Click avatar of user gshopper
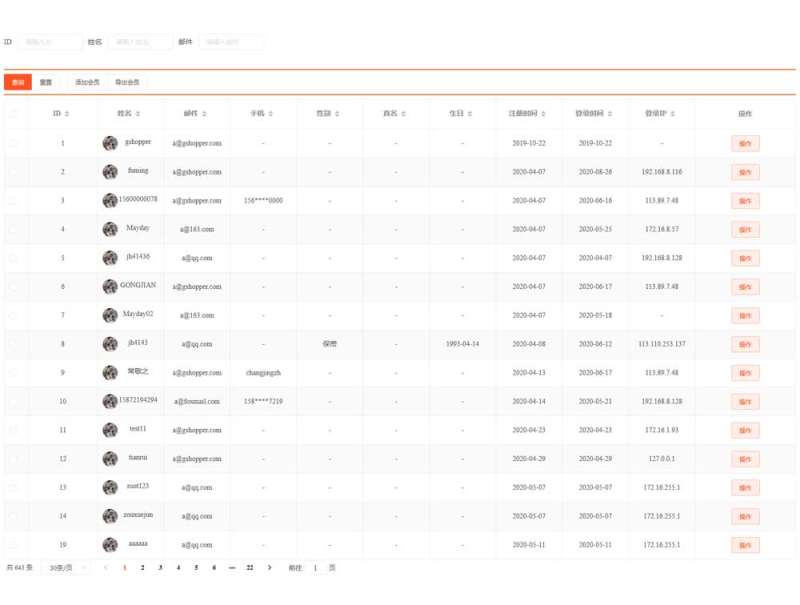Viewport: 800px width, 605px height. pyautogui.click(x=110, y=143)
